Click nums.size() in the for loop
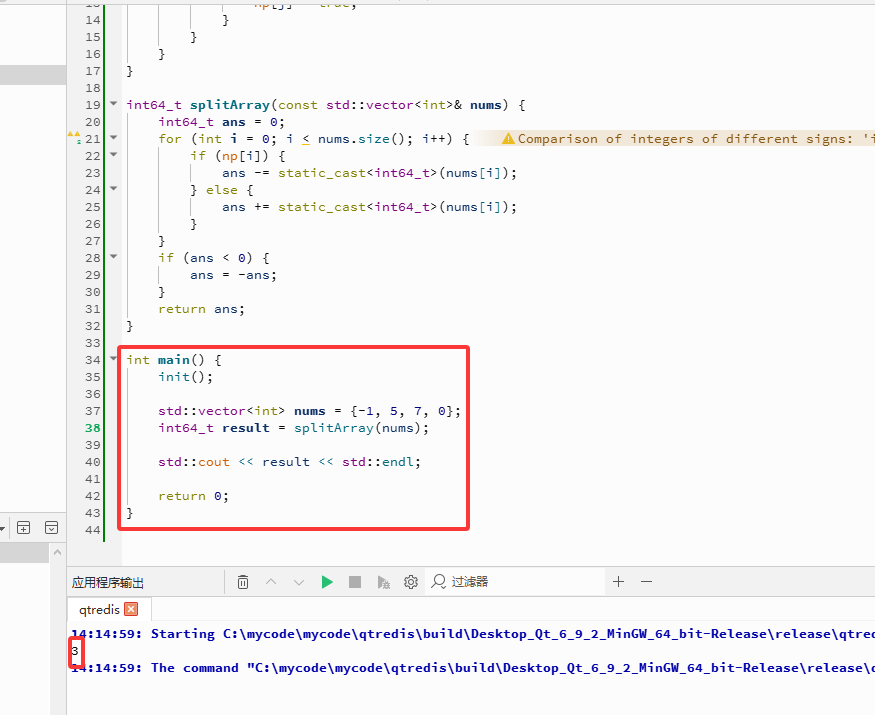 pos(365,139)
